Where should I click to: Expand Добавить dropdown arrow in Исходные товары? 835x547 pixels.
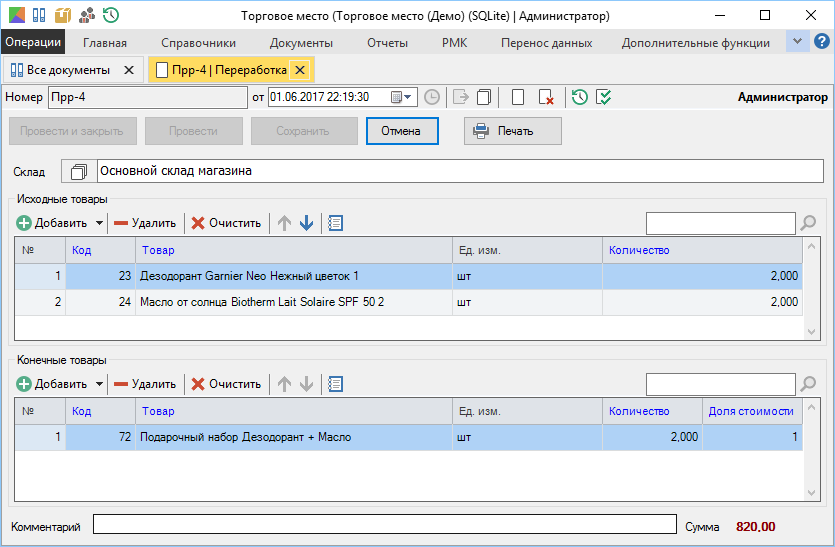tap(99, 223)
